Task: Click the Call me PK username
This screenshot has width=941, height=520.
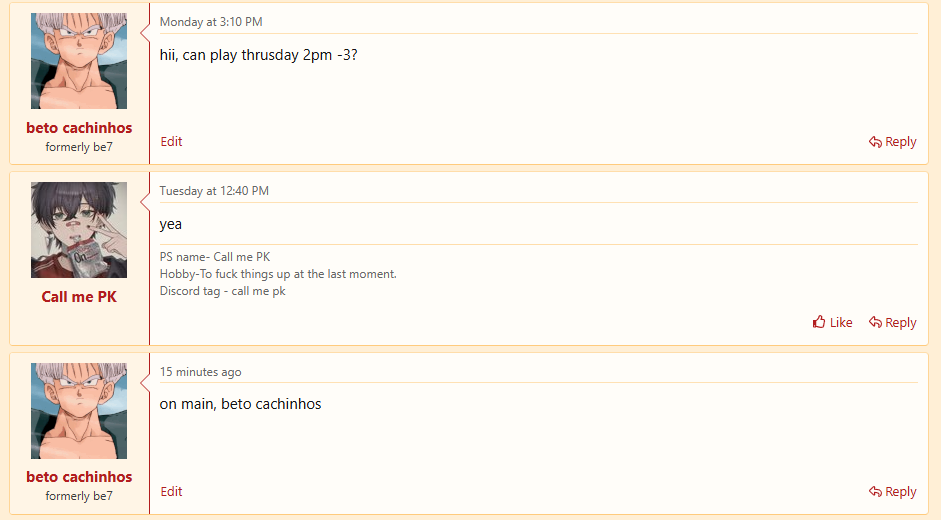Action: tap(79, 297)
